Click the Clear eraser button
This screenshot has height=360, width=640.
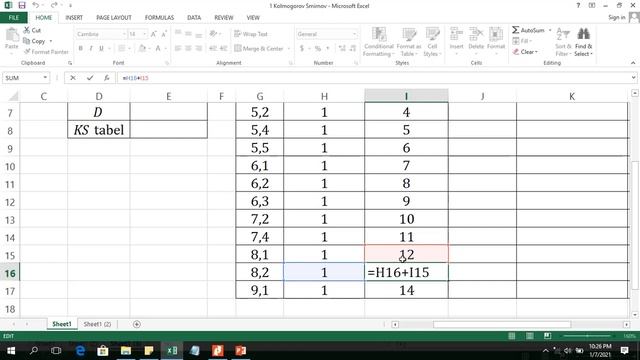point(525,52)
